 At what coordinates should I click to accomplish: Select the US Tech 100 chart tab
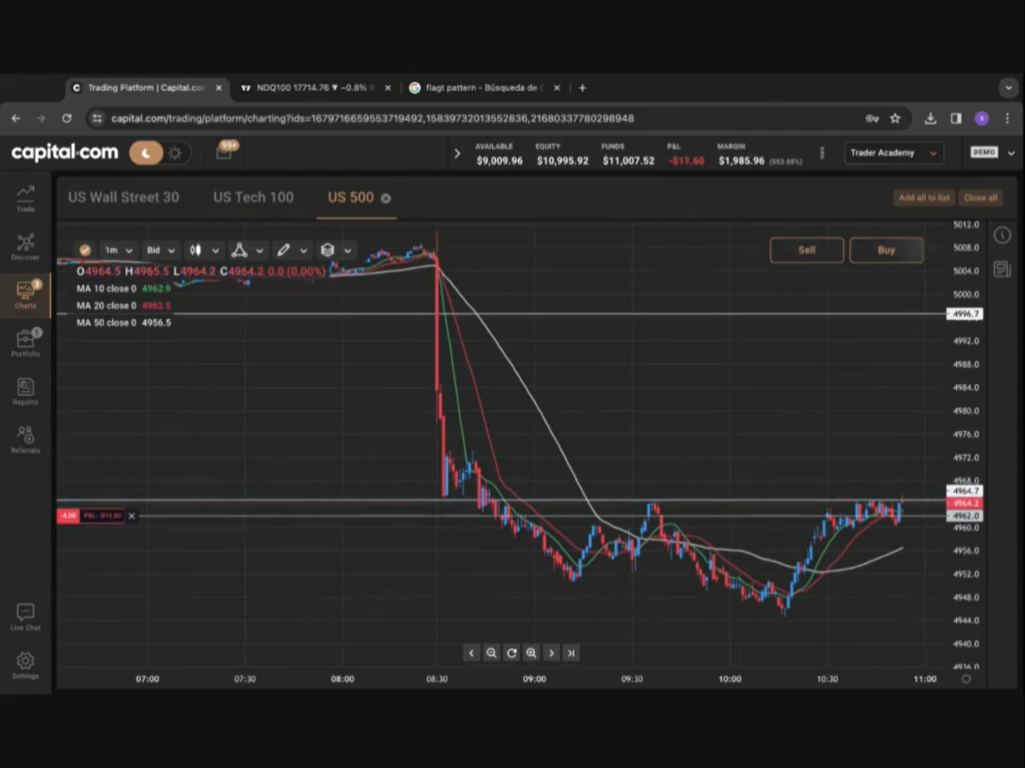253,197
